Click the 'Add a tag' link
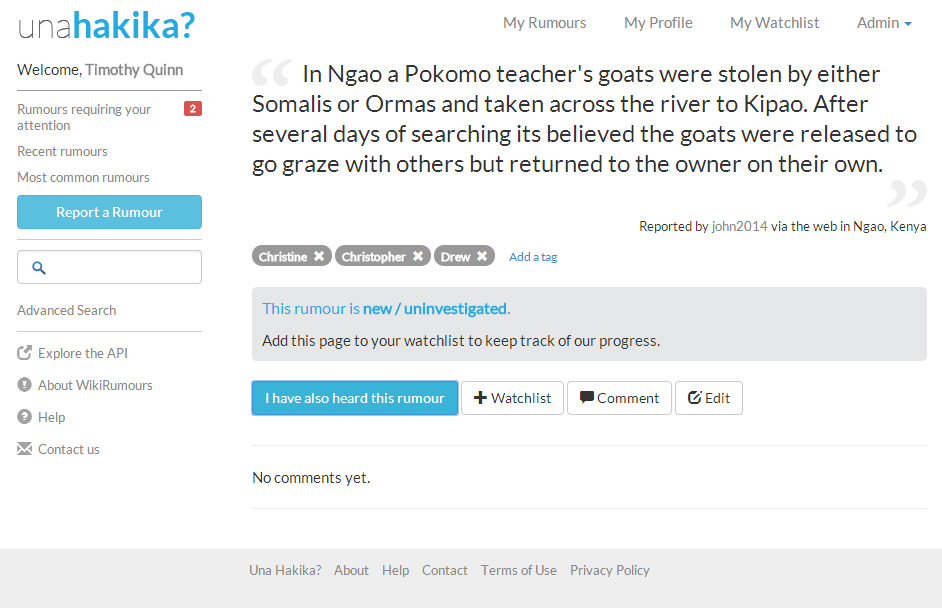 pos(533,257)
